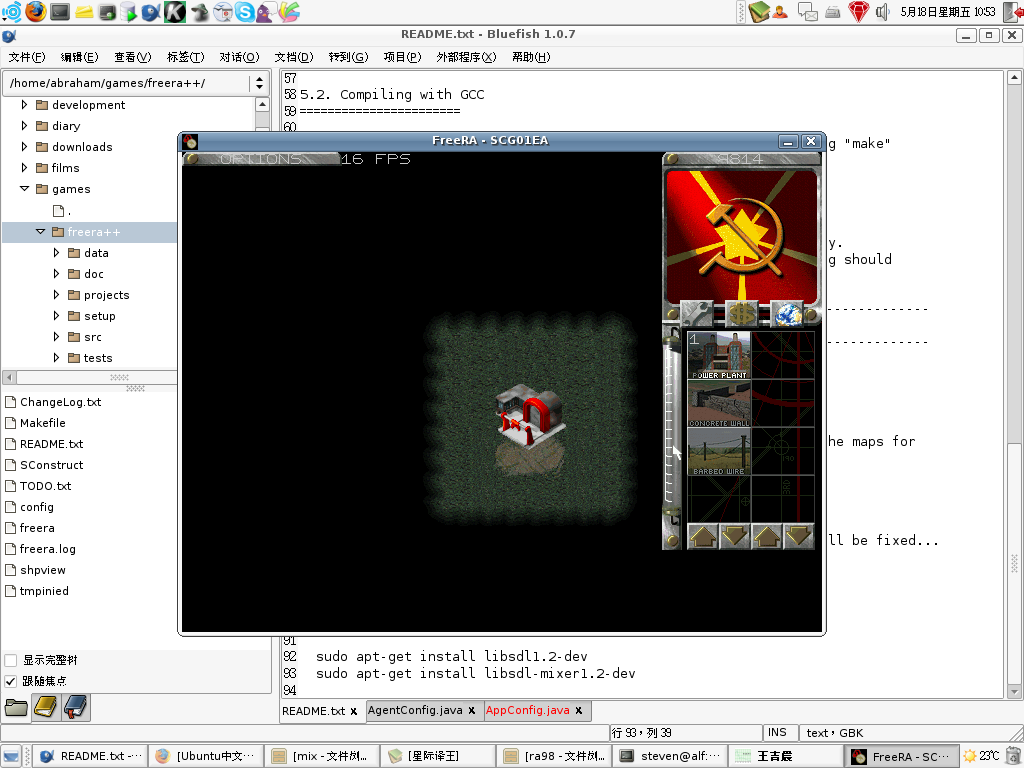The height and width of the screenshot is (768, 1024).
Task: Open Skype from the top panel
Action: point(244,12)
